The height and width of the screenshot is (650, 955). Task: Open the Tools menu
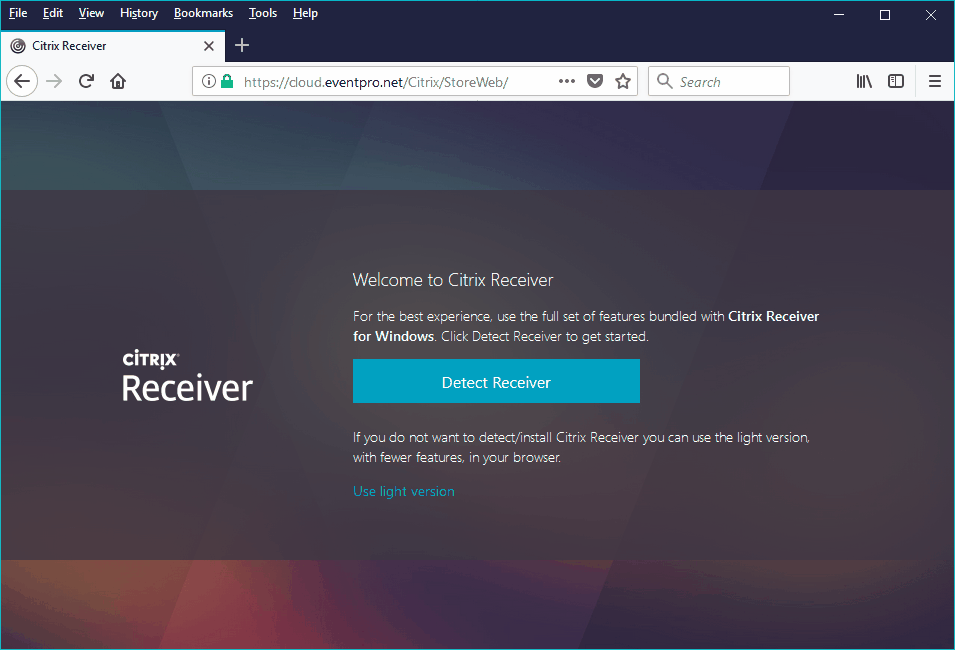pyautogui.click(x=263, y=13)
